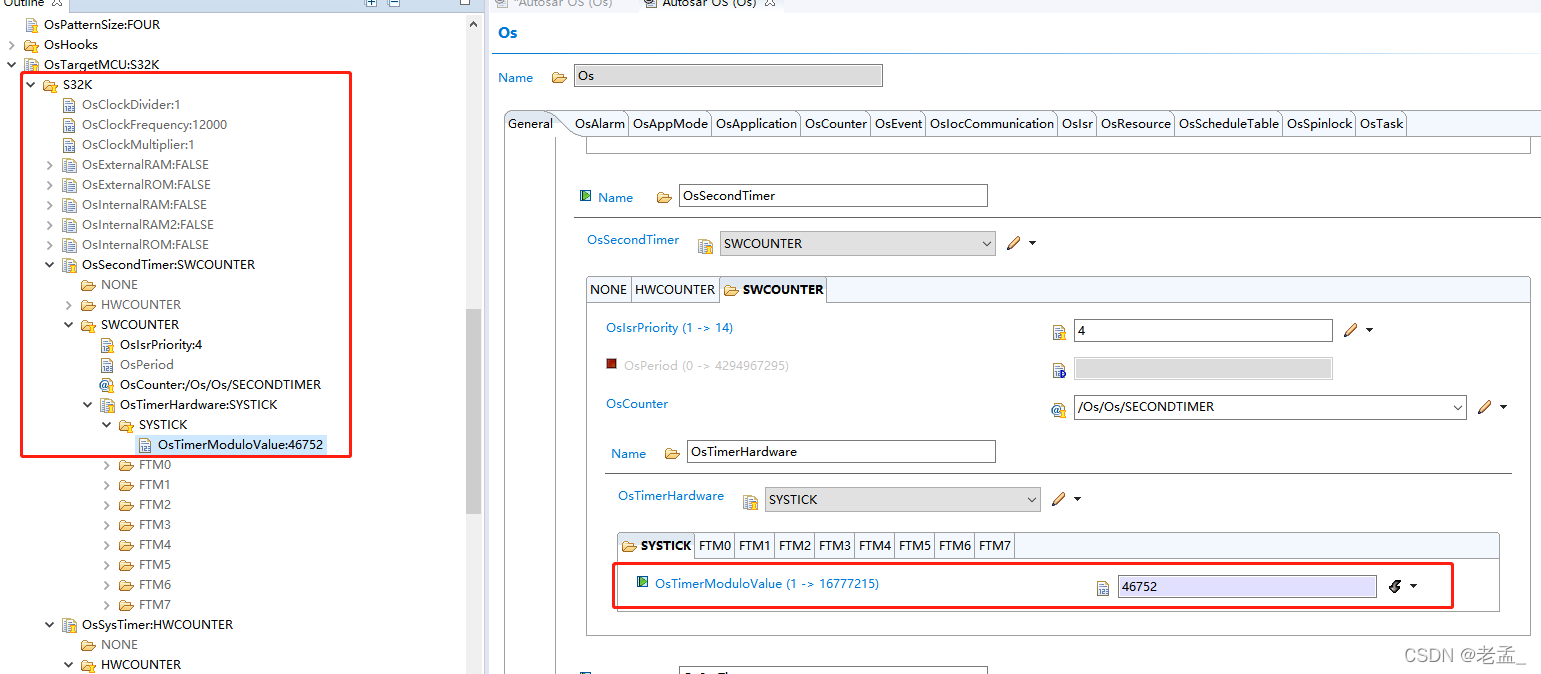Click icon left of OsTimerModuloValue label
This screenshot has width=1541, height=674.
point(643,582)
